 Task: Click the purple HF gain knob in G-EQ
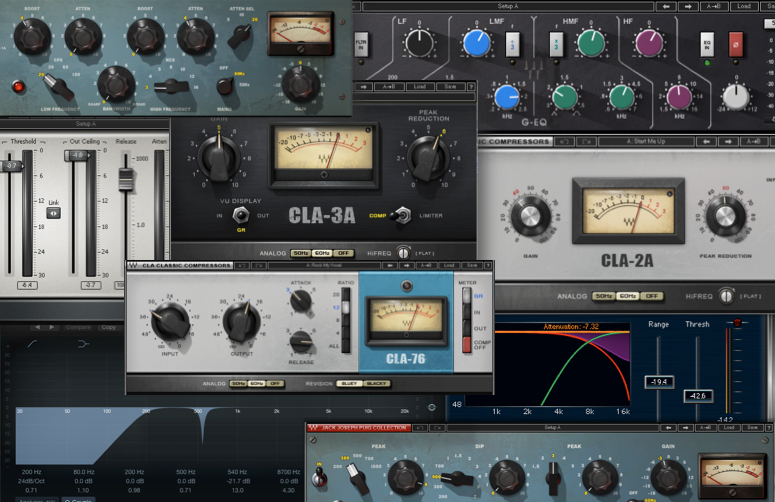pos(650,43)
